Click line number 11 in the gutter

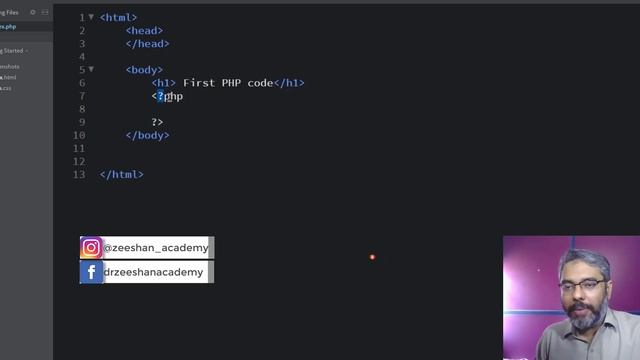[x=79, y=148]
